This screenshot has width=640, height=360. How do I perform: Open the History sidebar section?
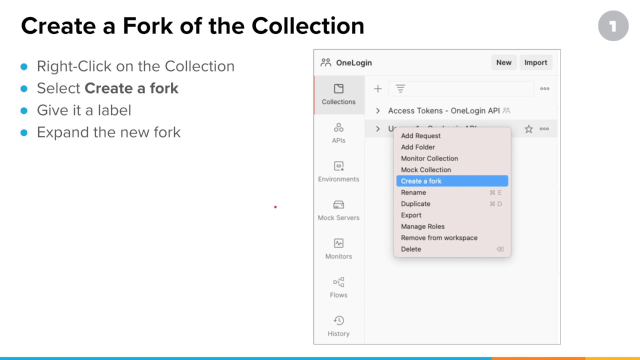pyautogui.click(x=338, y=326)
